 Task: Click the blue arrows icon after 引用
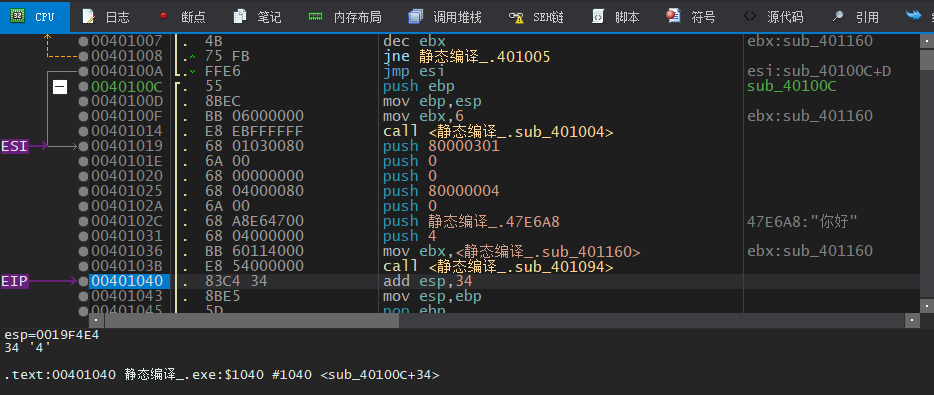tap(914, 15)
